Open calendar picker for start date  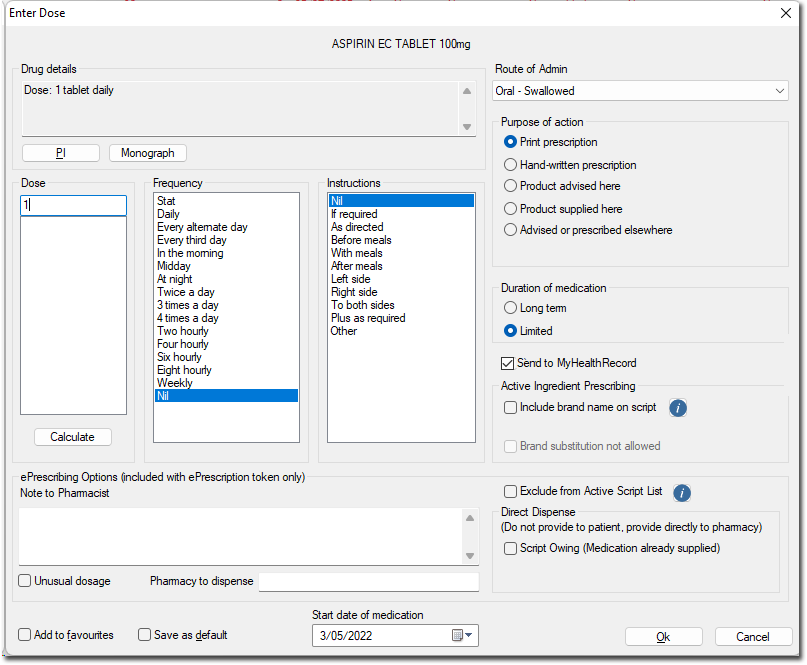coord(464,636)
